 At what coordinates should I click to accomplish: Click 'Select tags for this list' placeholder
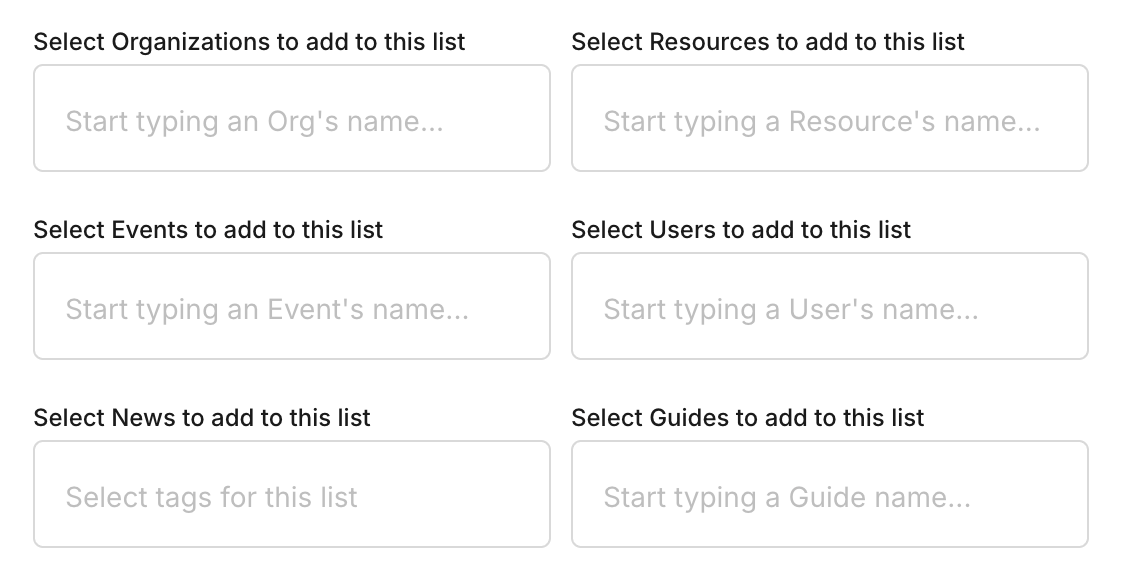coord(212,497)
